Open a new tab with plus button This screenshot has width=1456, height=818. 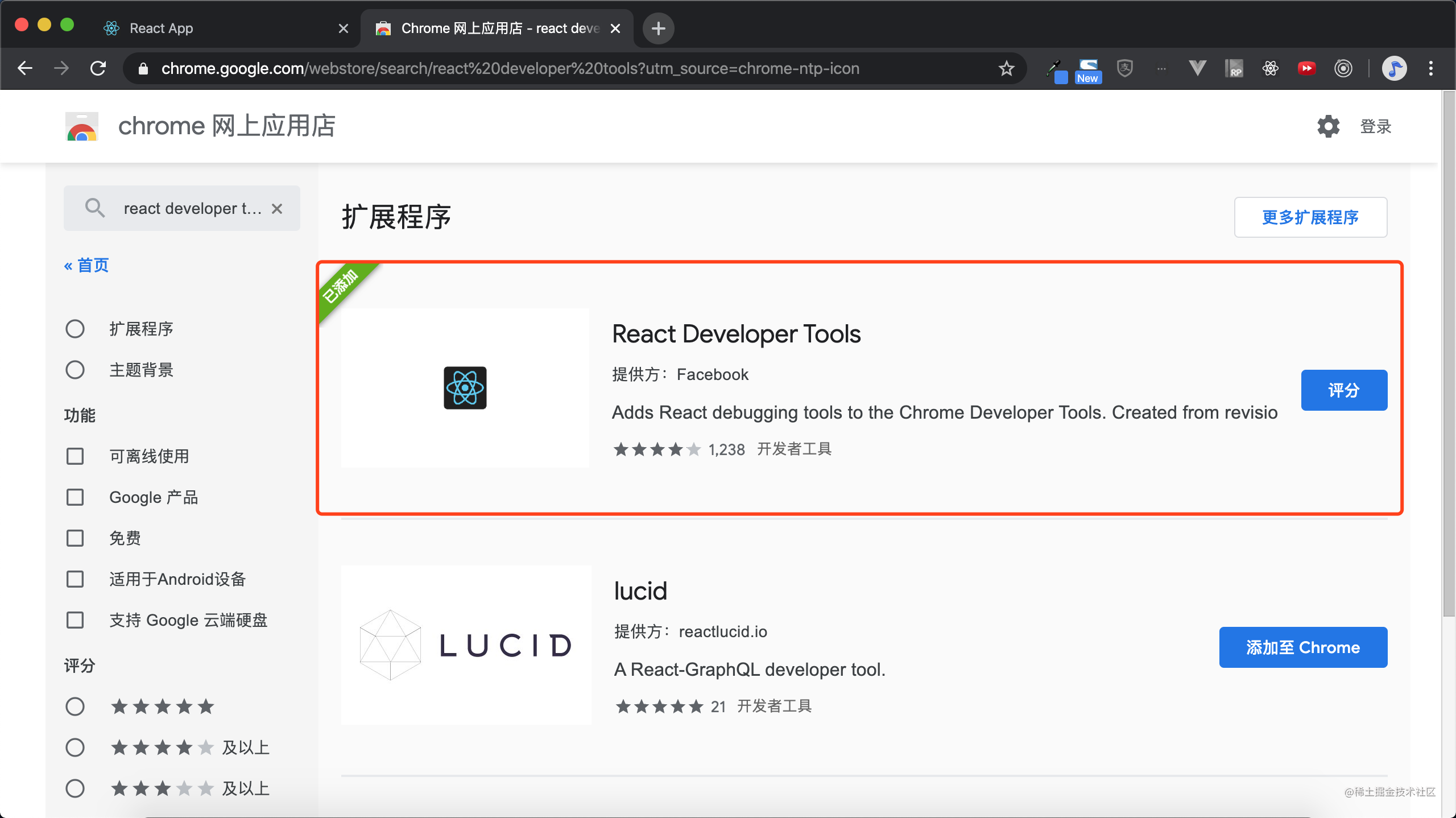click(658, 28)
